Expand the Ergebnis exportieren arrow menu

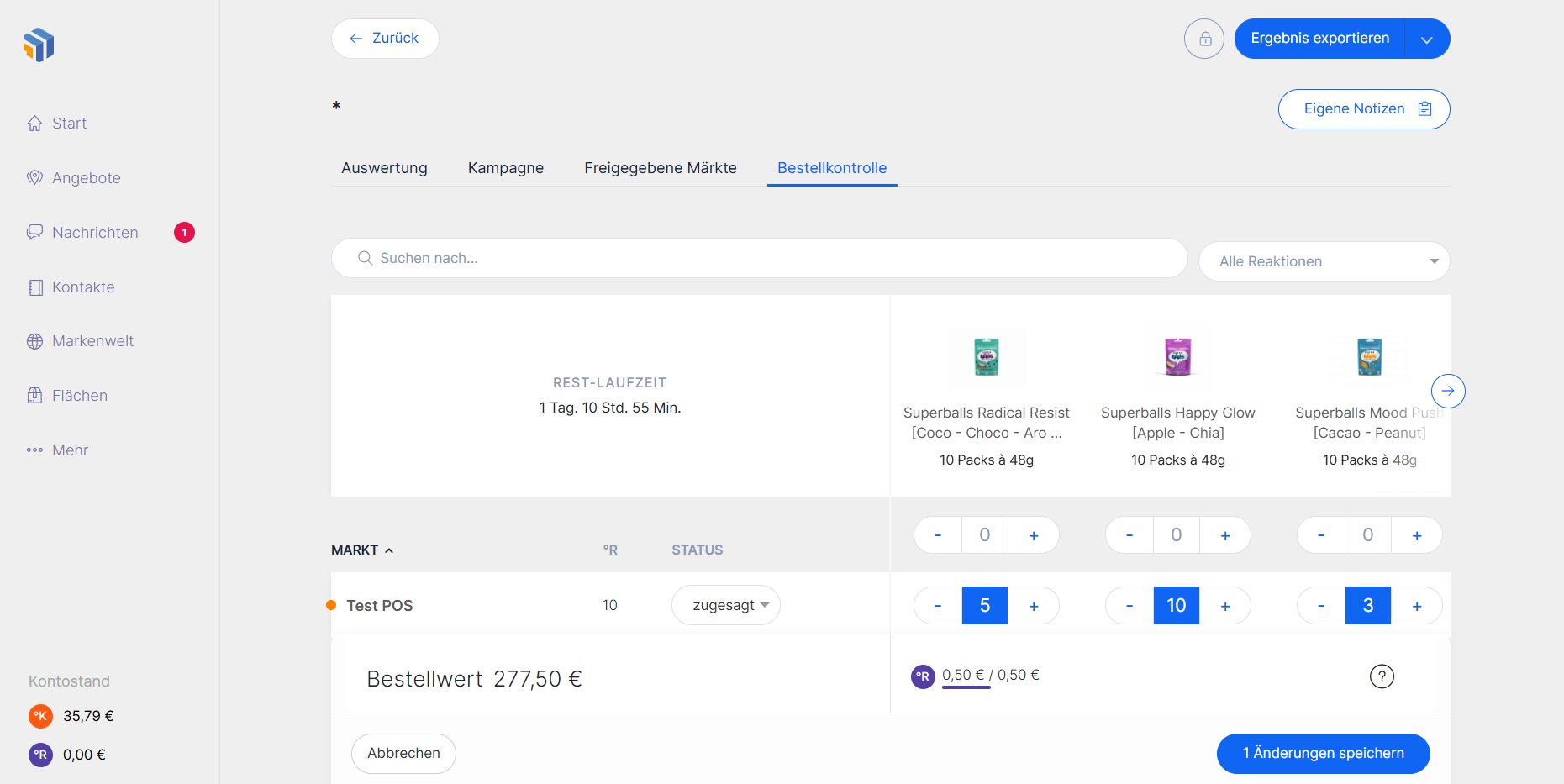pos(1426,39)
